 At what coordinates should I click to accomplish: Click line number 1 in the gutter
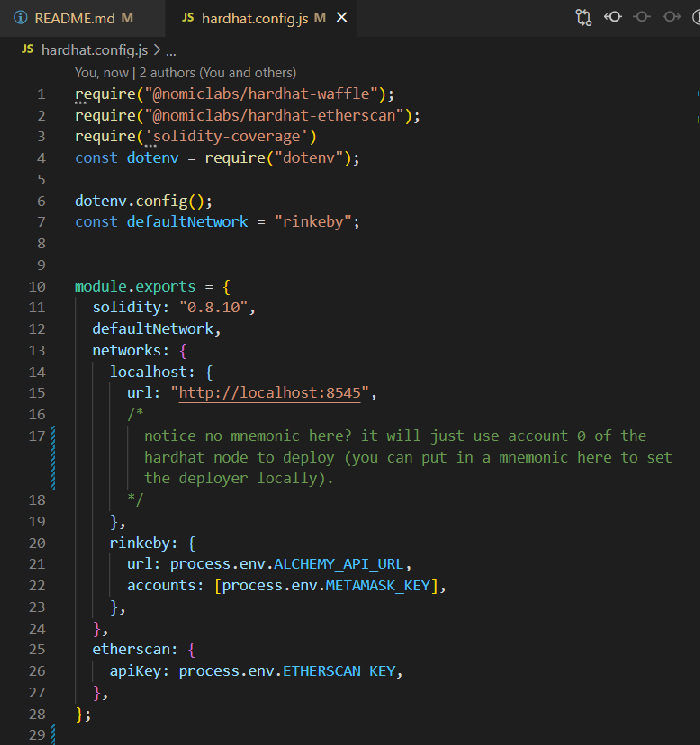[41, 95]
